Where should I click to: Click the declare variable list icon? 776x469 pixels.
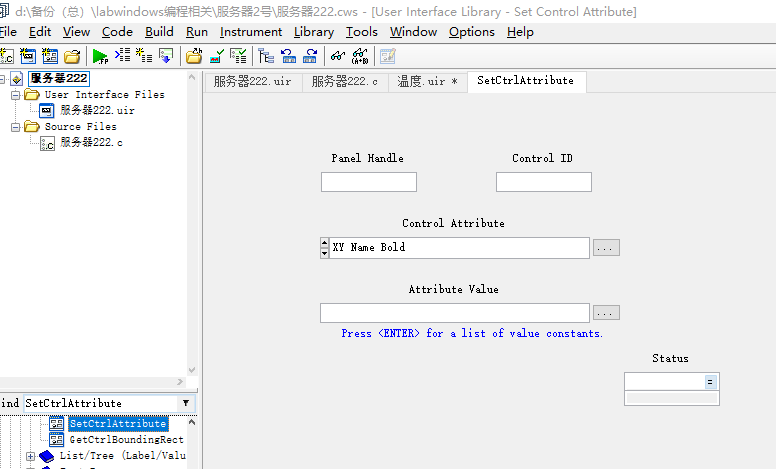[x=144, y=55]
